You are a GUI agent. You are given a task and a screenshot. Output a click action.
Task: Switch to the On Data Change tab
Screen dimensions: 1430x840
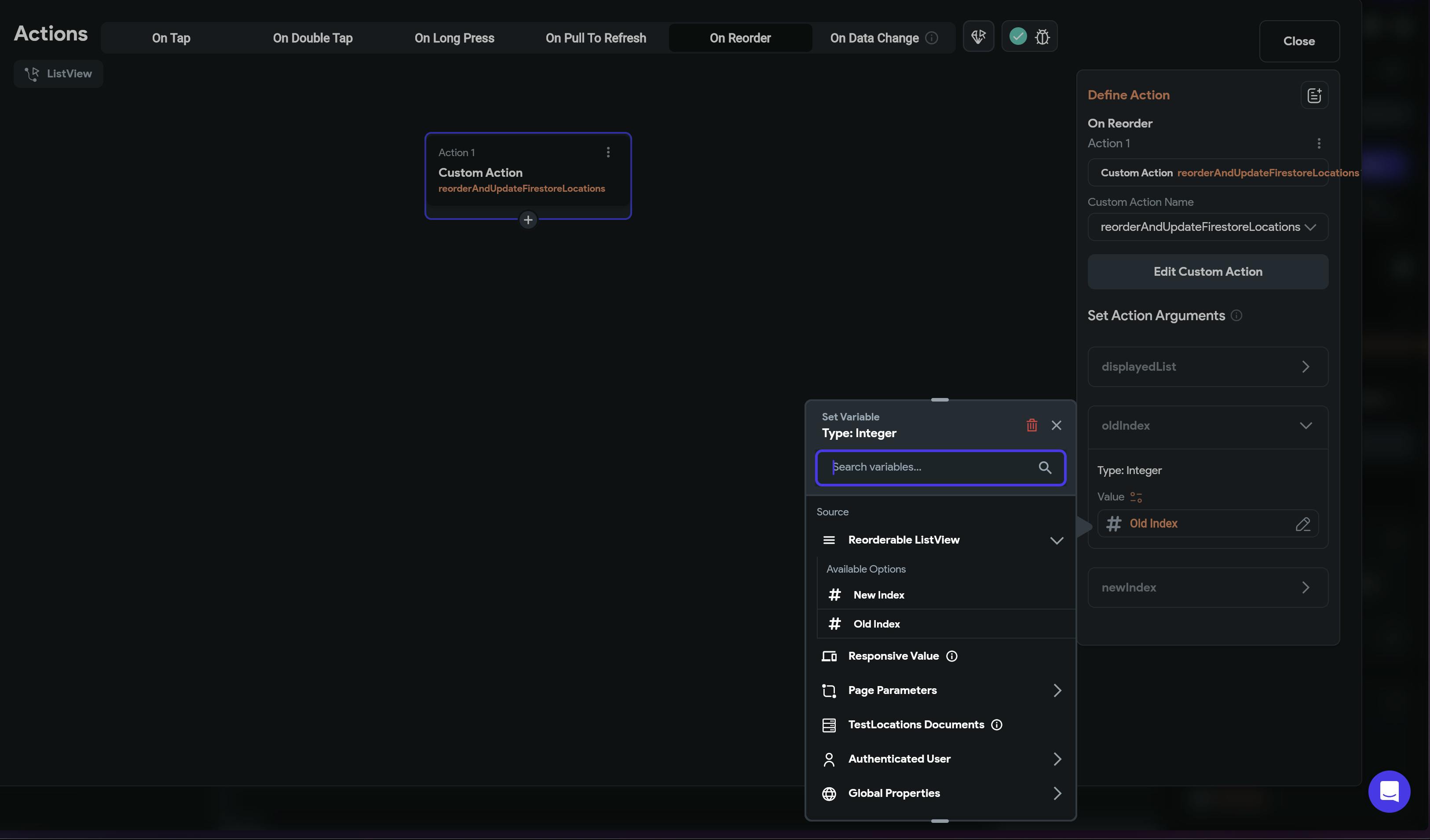click(874, 38)
